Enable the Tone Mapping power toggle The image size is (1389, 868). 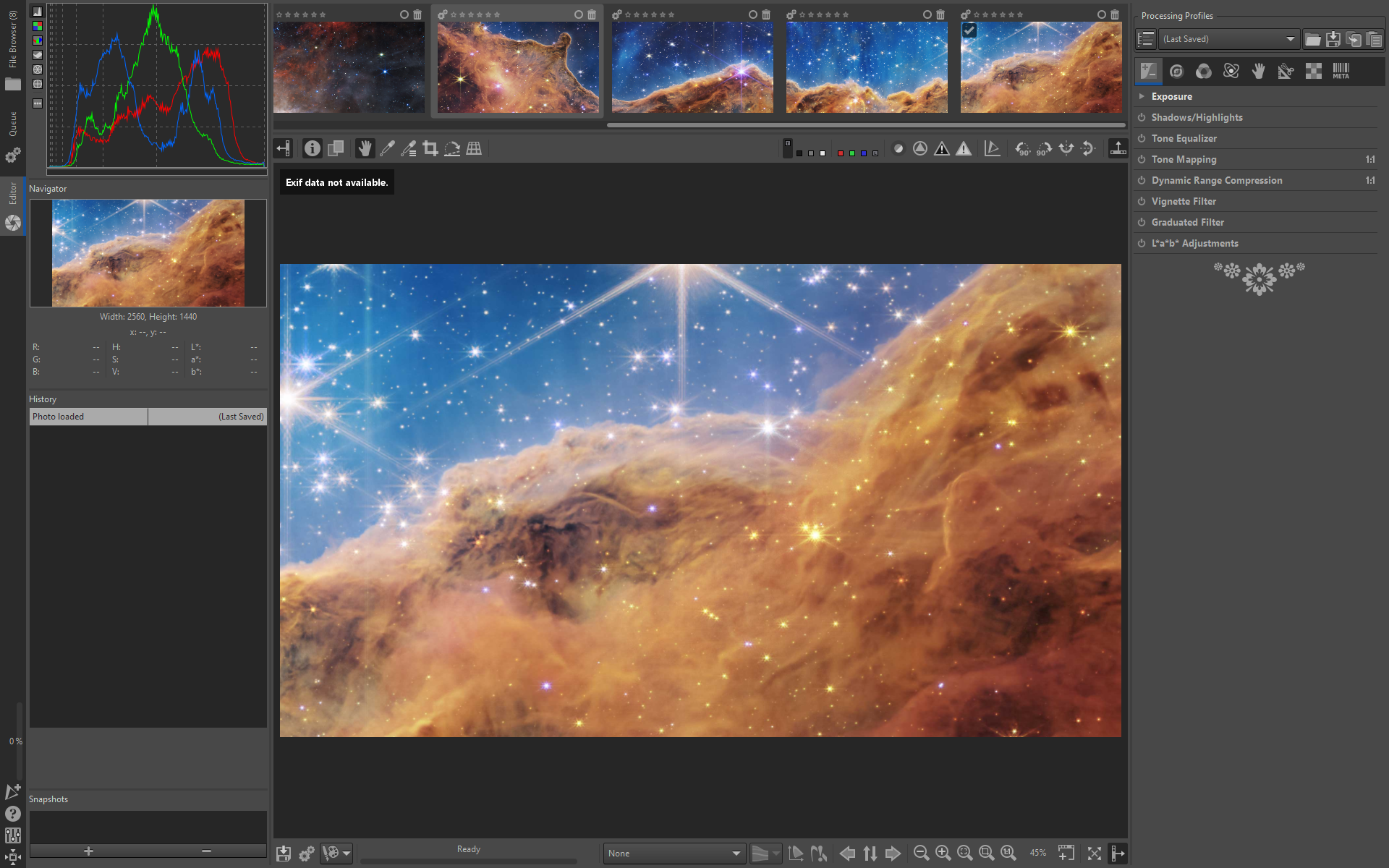pos(1142,160)
